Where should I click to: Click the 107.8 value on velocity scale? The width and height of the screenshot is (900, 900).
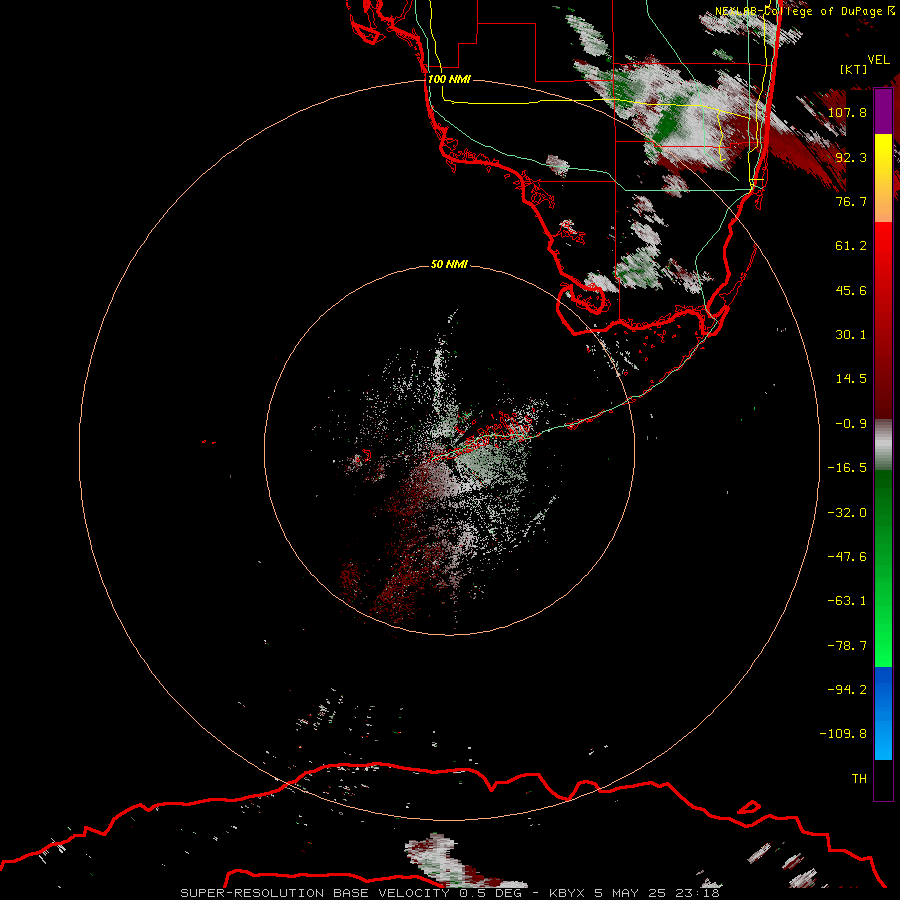pyautogui.click(x=847, y=112)
